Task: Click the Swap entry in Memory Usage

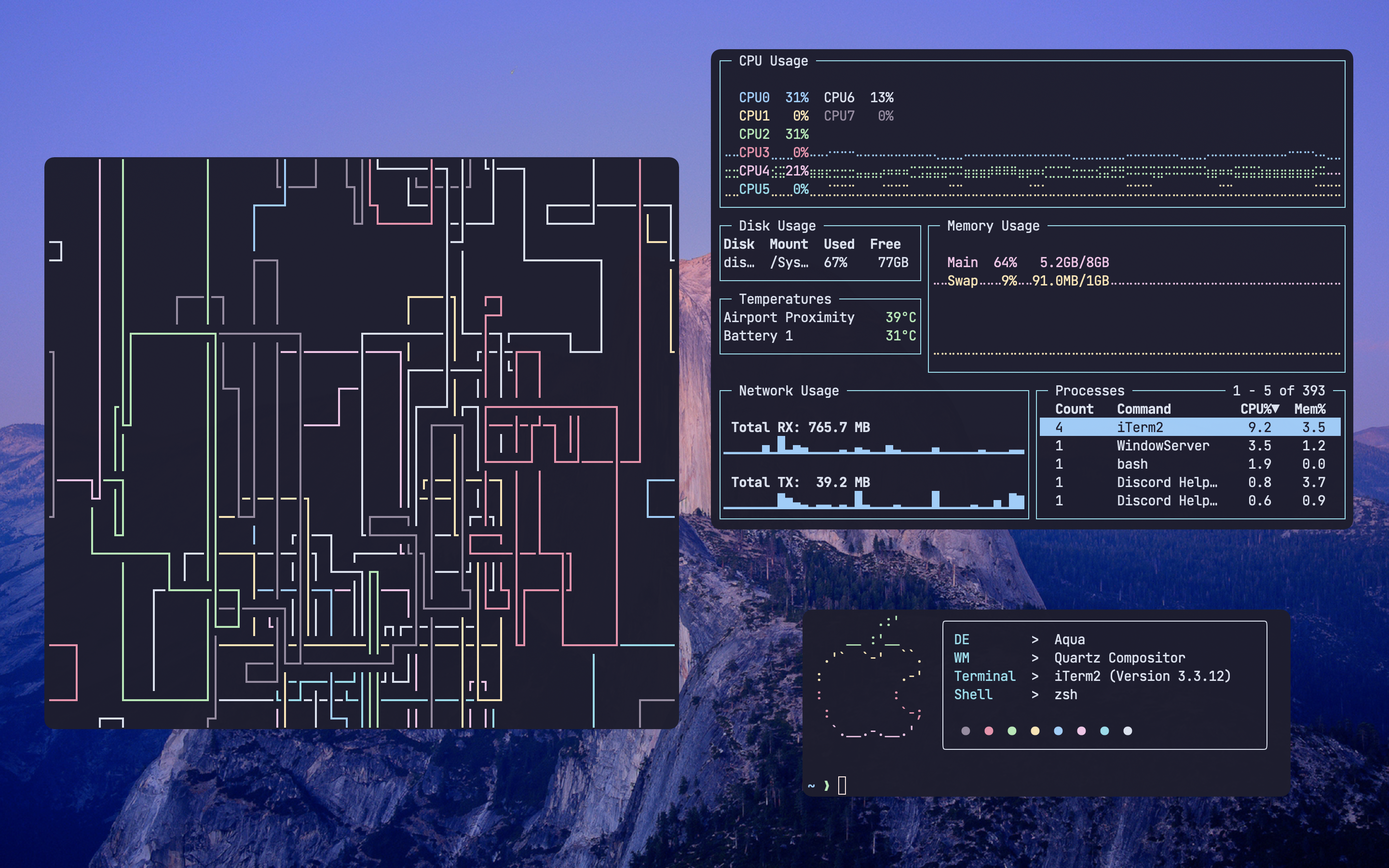Action: point(962,281)
